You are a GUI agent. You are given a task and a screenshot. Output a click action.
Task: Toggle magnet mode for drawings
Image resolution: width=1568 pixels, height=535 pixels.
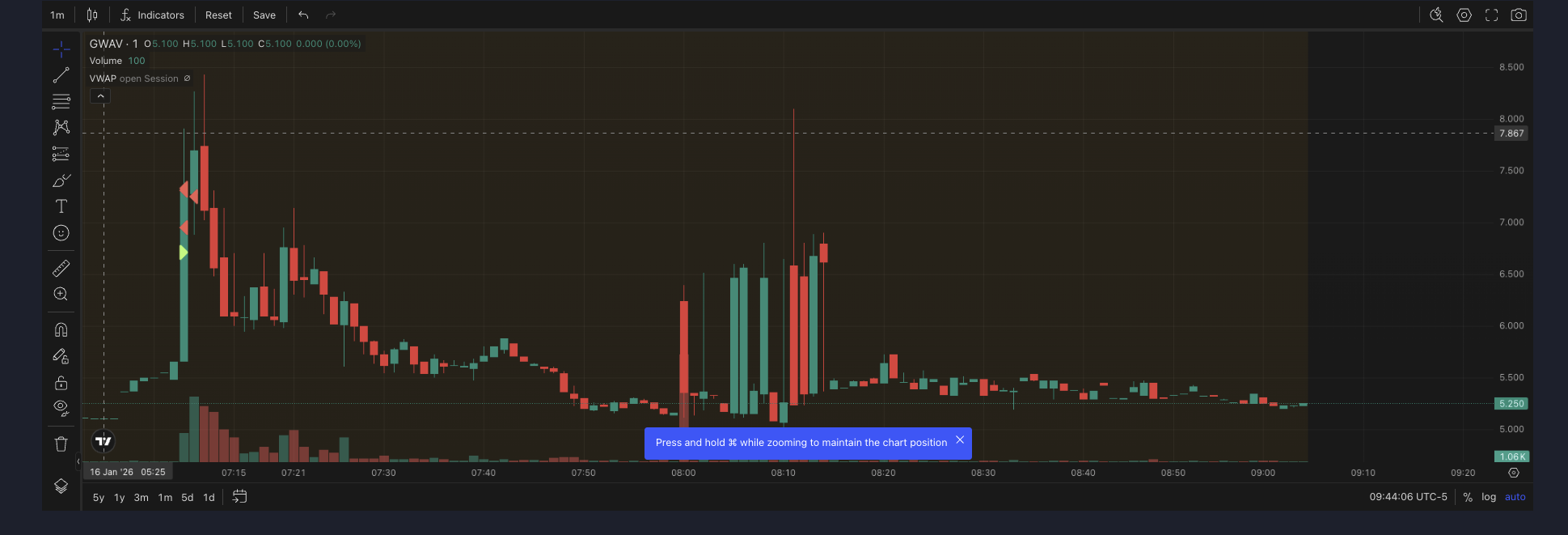61,329
